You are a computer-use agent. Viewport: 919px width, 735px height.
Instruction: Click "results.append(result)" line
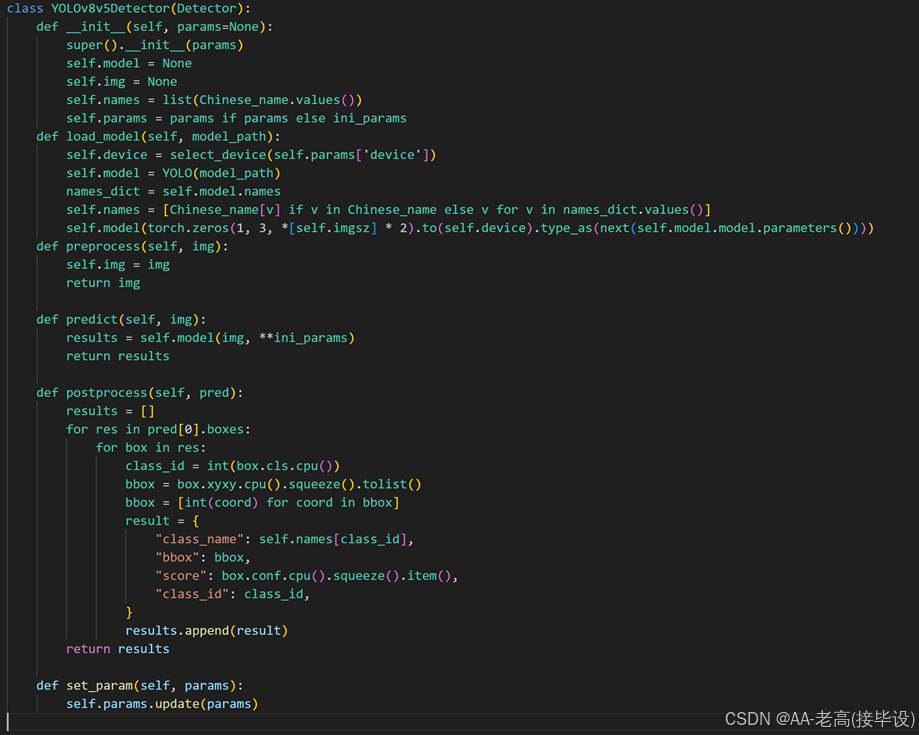point(207,631)
